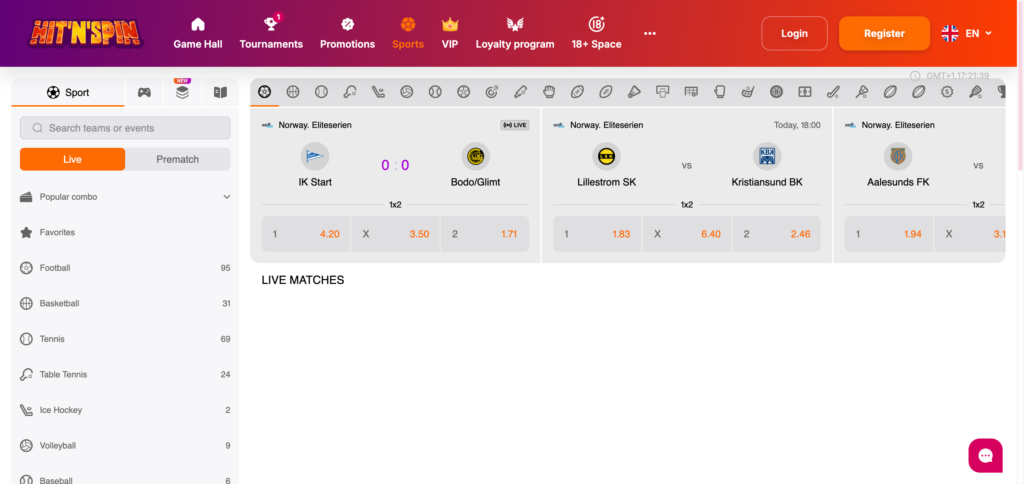Open the three-dots more menu in header
The image size is (1024, 484).
[x=650, y=33]
